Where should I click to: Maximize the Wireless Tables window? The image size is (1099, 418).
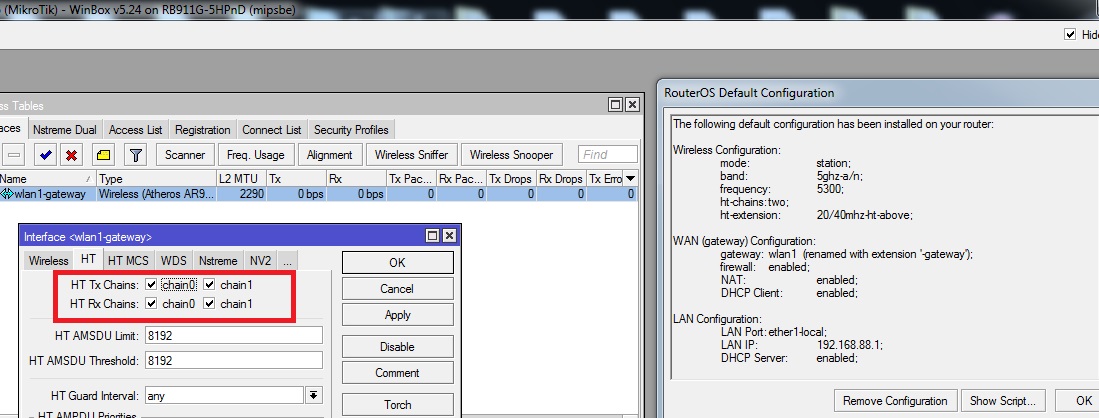616,104
